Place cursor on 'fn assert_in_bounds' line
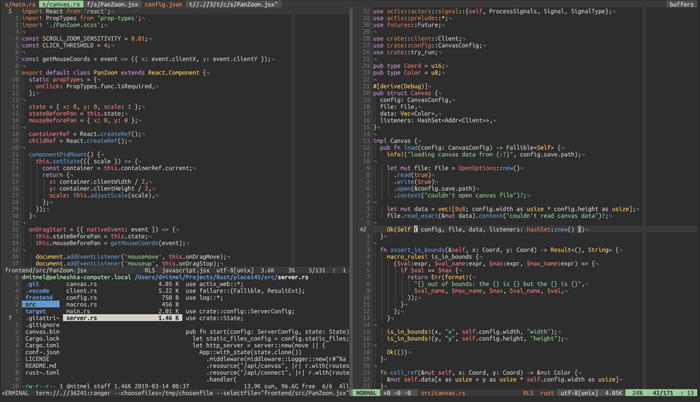 click(x=501, y=250)
